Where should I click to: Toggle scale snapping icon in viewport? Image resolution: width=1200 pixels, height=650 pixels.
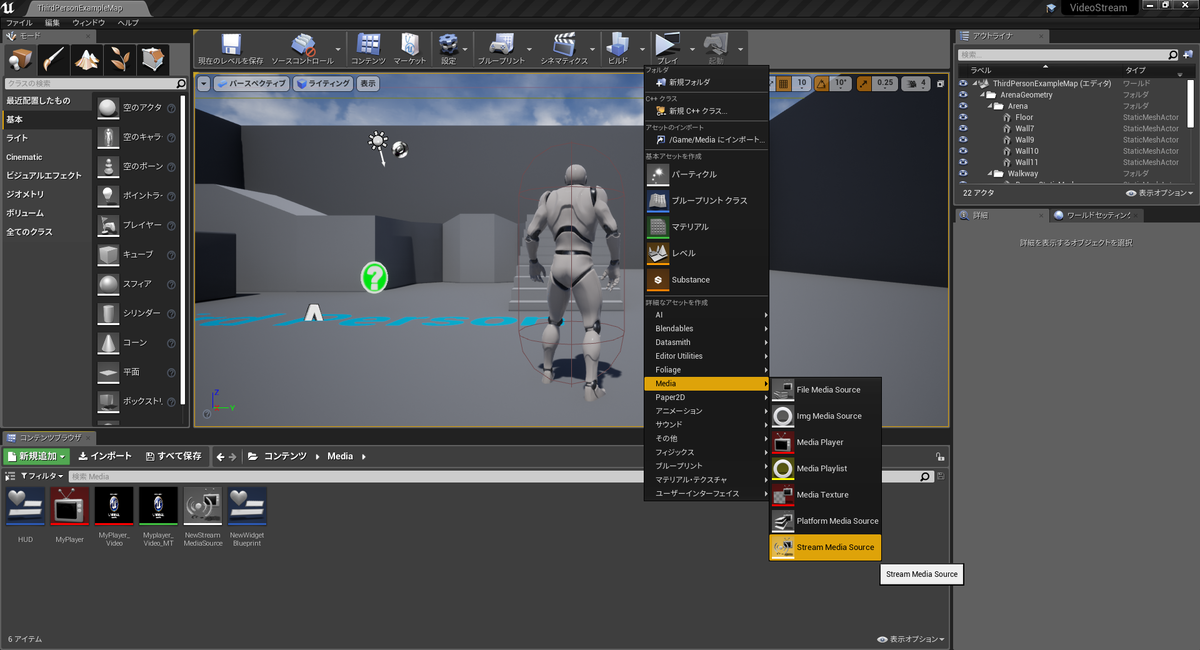(862, 84)
